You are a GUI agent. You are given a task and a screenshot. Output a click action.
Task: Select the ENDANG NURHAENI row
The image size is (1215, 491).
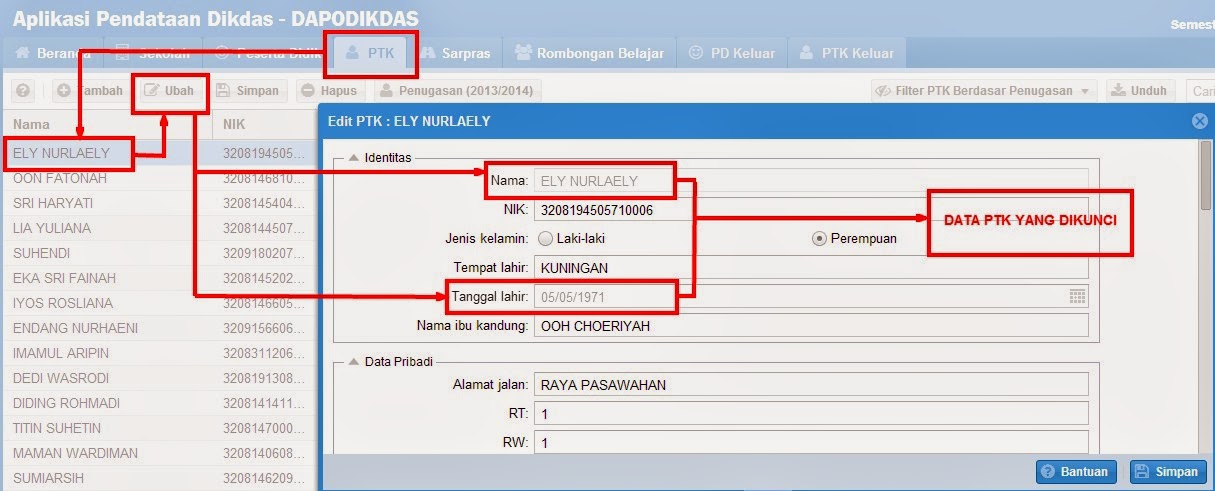pos(159,328)
